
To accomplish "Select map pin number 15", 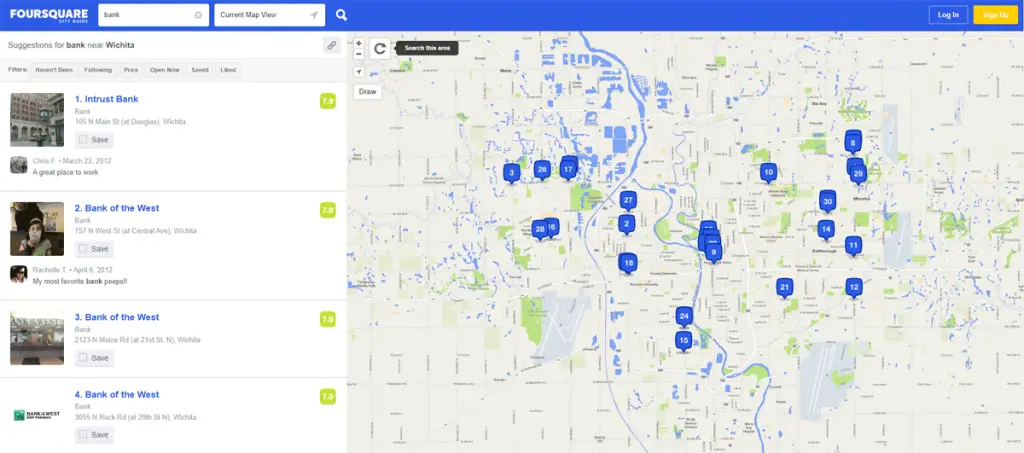I will [x=683, y=341].
